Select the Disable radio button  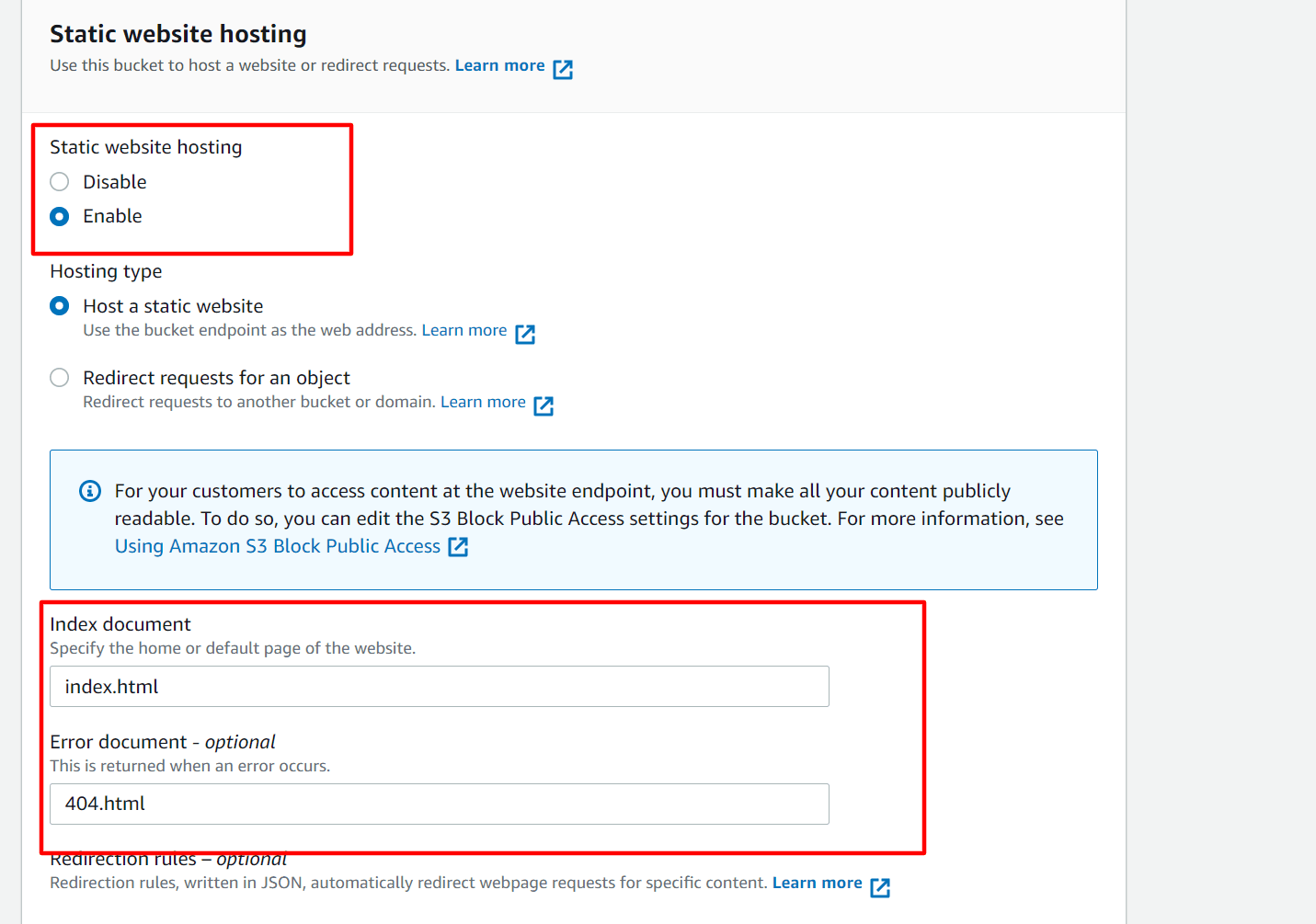click(x=60, y=182)
